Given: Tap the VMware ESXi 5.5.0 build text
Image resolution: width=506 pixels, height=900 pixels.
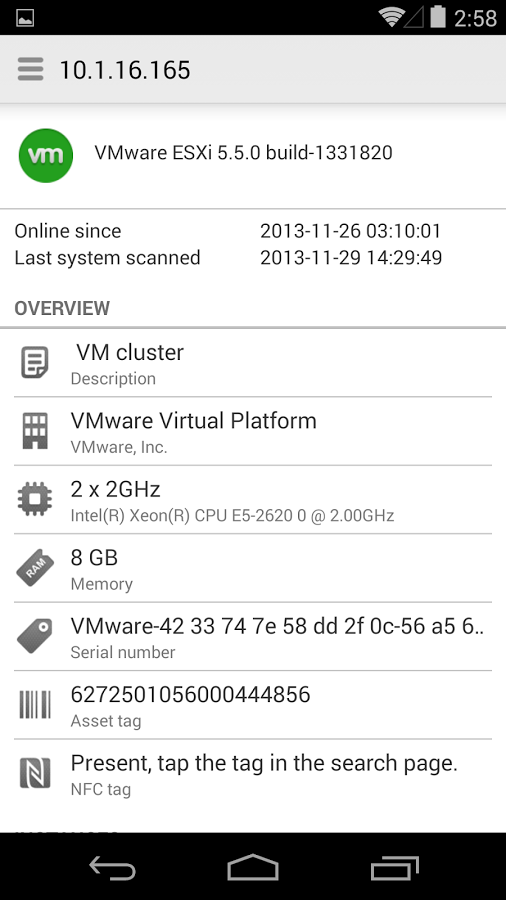Looking at the screenshot, I should pos(243,153).
